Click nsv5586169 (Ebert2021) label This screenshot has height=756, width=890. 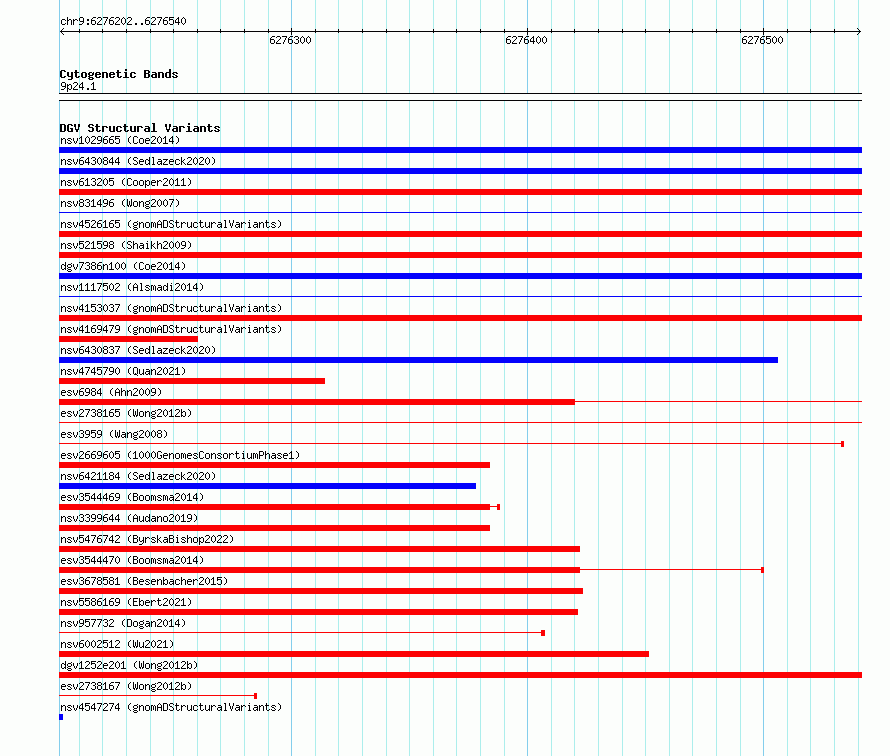click(126, 602)
